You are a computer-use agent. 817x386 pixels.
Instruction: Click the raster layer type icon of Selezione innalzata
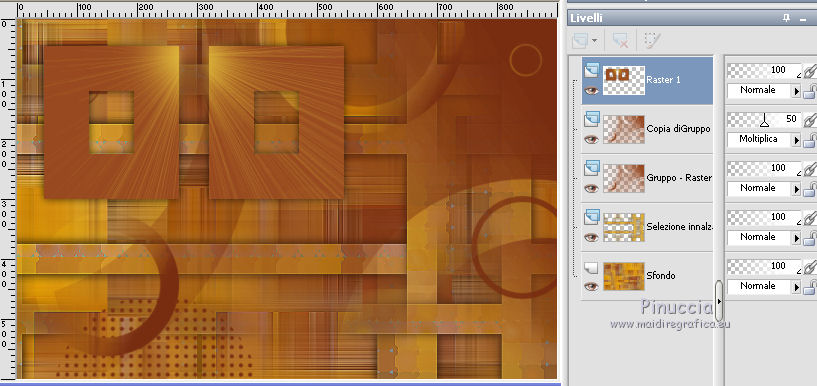(591, 216)
